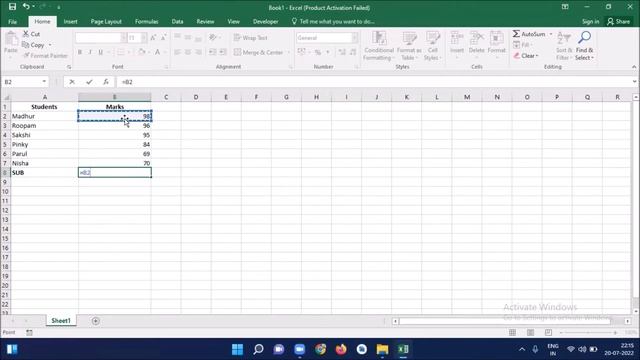Show hidden system tray icons chevron
The image size is (640, 360).
pyautogui.click(x=522, y=349)
